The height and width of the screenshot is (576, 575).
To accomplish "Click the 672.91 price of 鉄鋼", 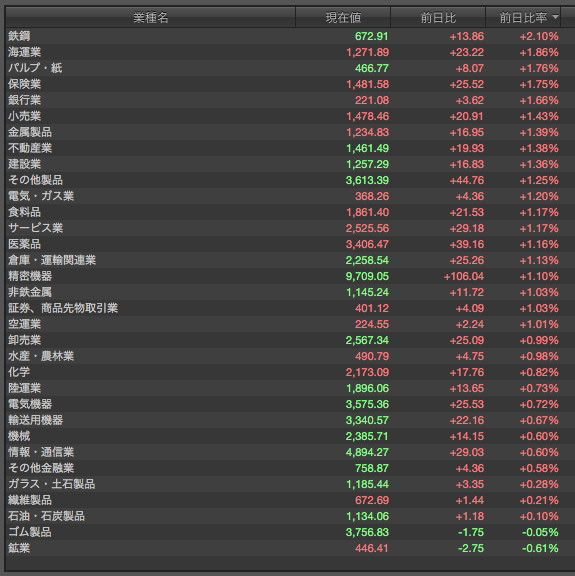I will coord(371,36).
